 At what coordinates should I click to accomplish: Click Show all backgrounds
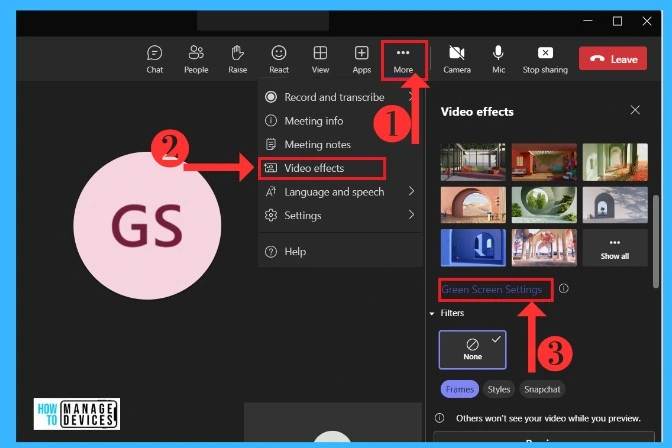click(615, 248)
